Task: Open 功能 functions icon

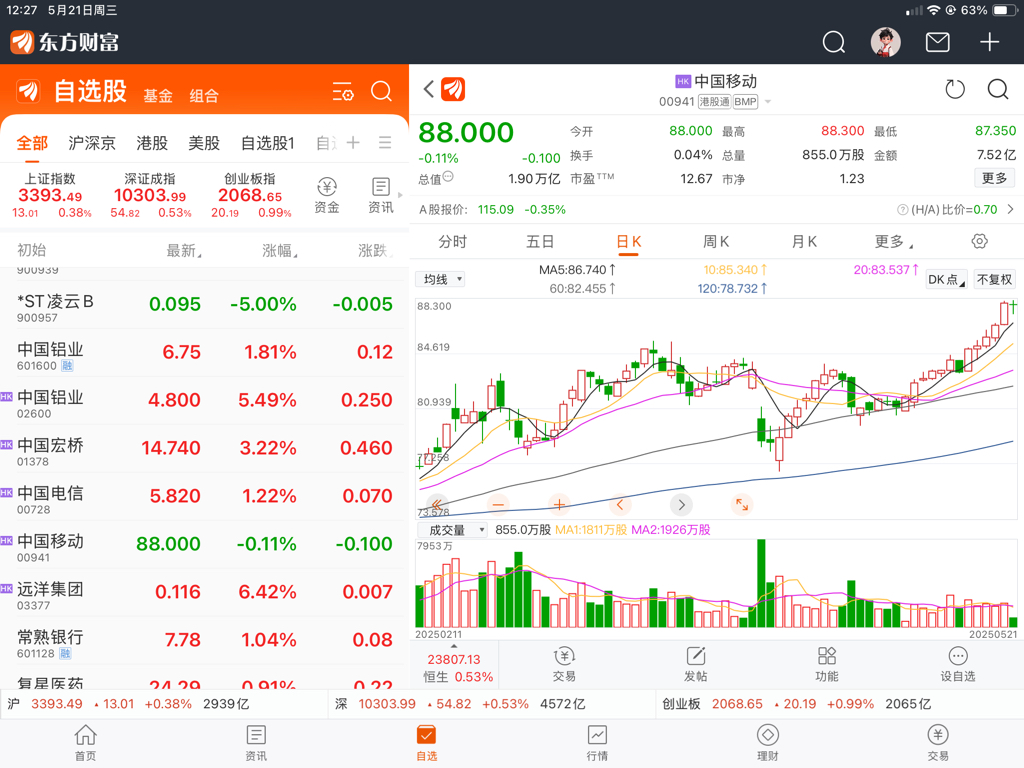Action: (827, 664)
